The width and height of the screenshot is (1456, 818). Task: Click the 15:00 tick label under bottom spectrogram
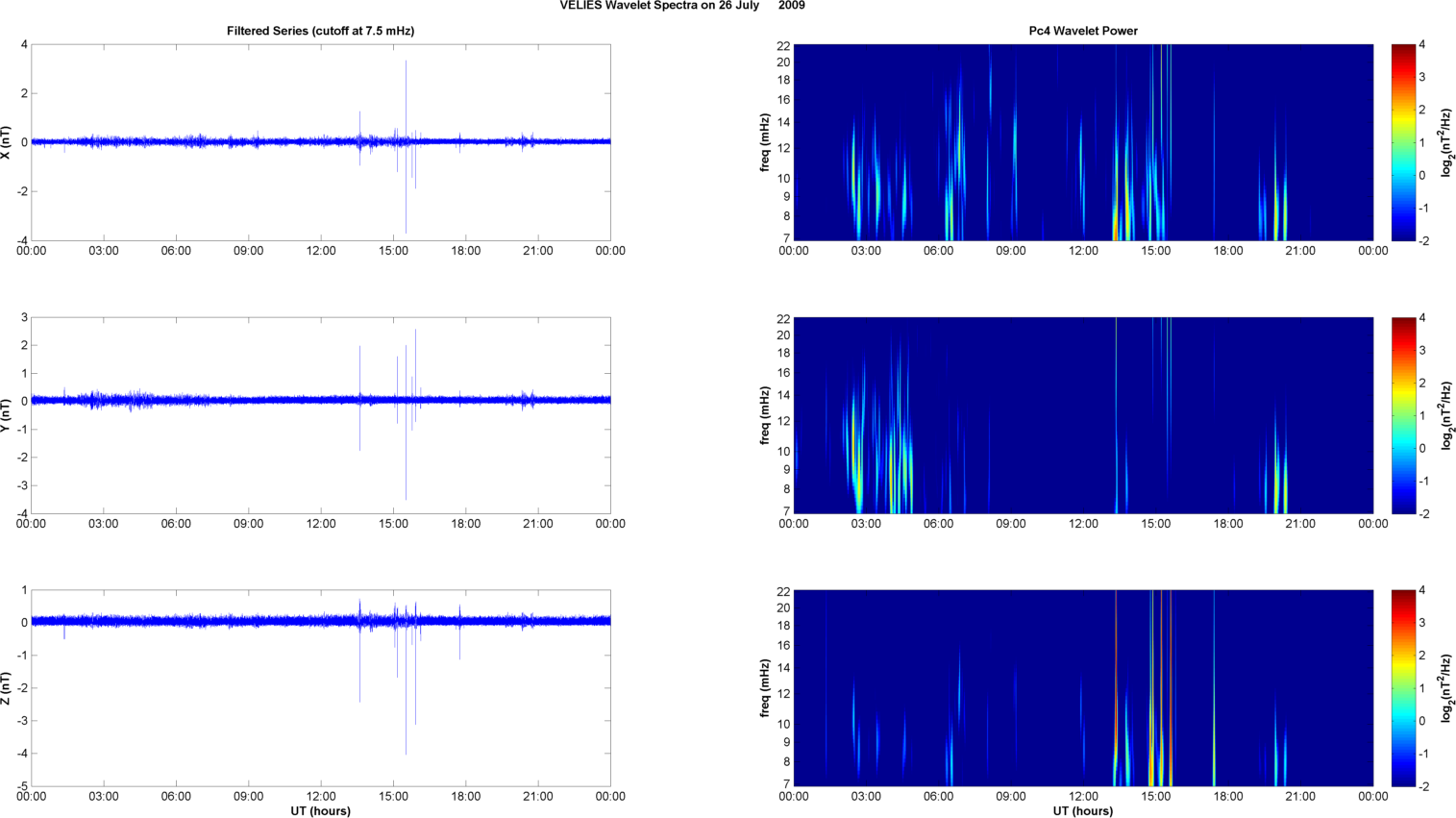[1155, 796]
